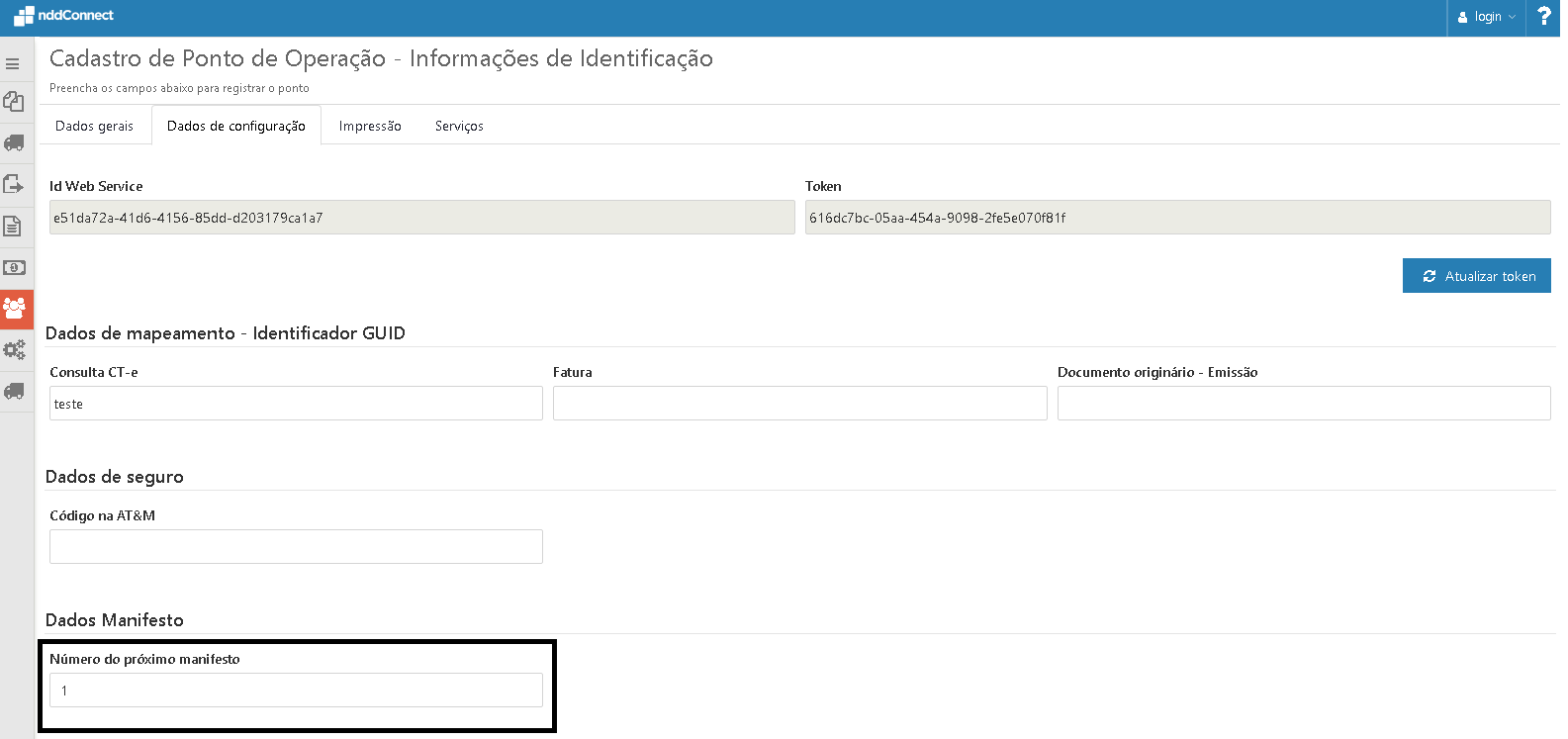Focus the Código na AT&M field
This screenshot has width=1568, height=739.
pos(296,547)
